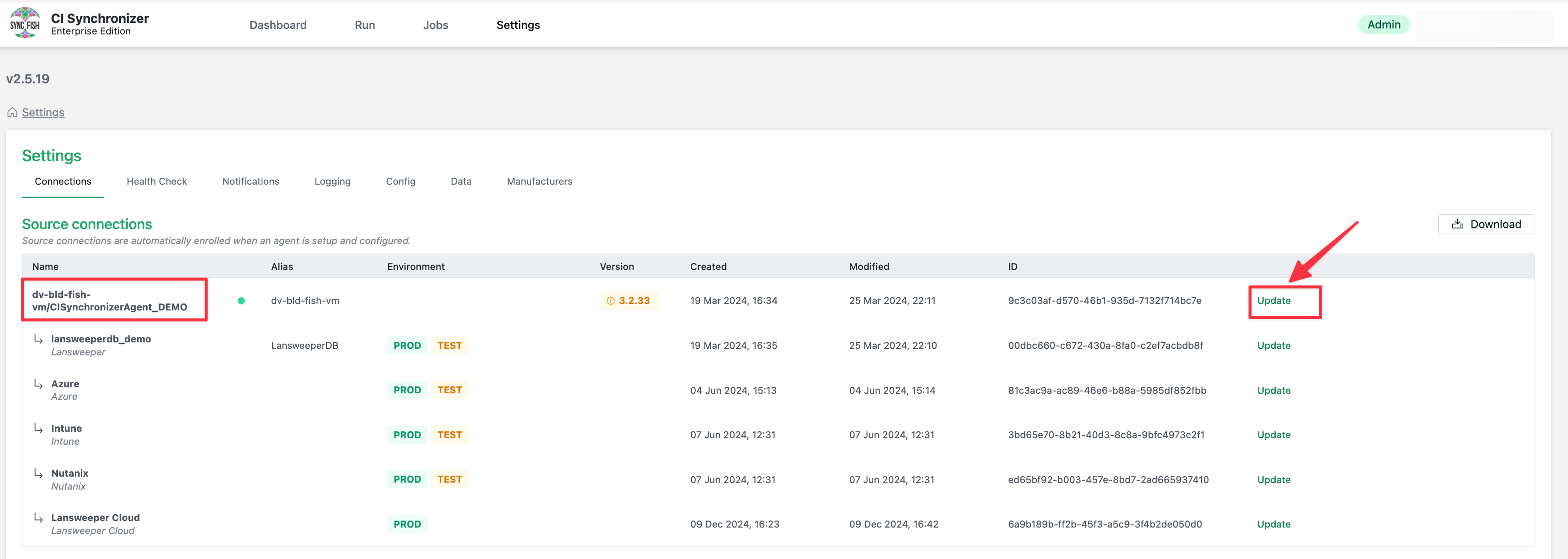Select Settings in the top navigation
Viewport: 1568px width, 559px height.
tap(518, 25)
